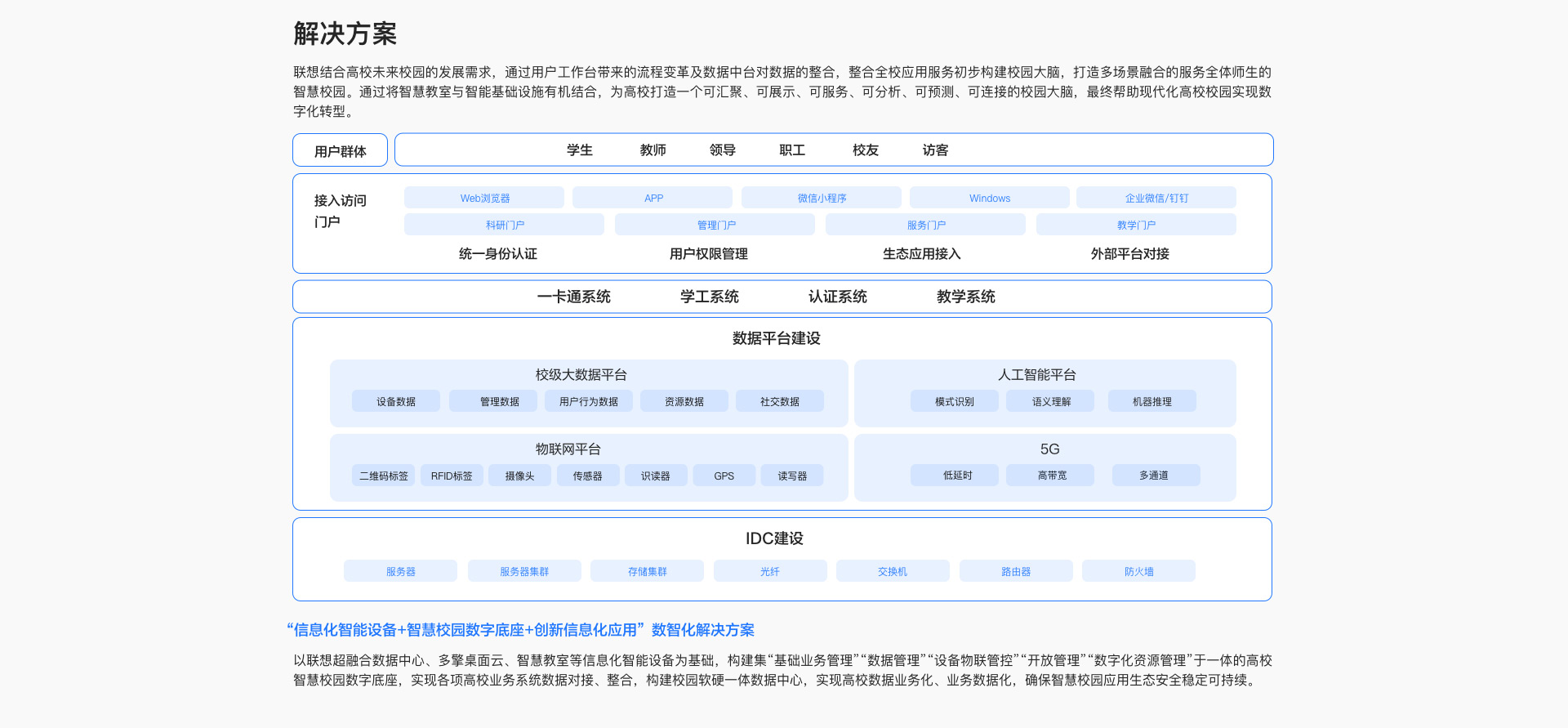1568x728 pixels.
Task: Select the 防火墙 IDC tag
Action: [1138, 571]
